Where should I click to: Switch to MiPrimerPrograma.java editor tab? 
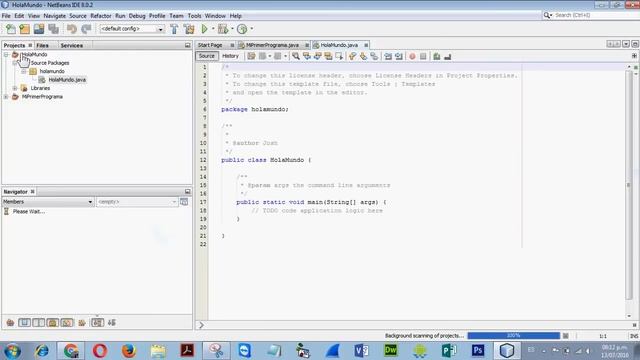(x=272, y=45)
